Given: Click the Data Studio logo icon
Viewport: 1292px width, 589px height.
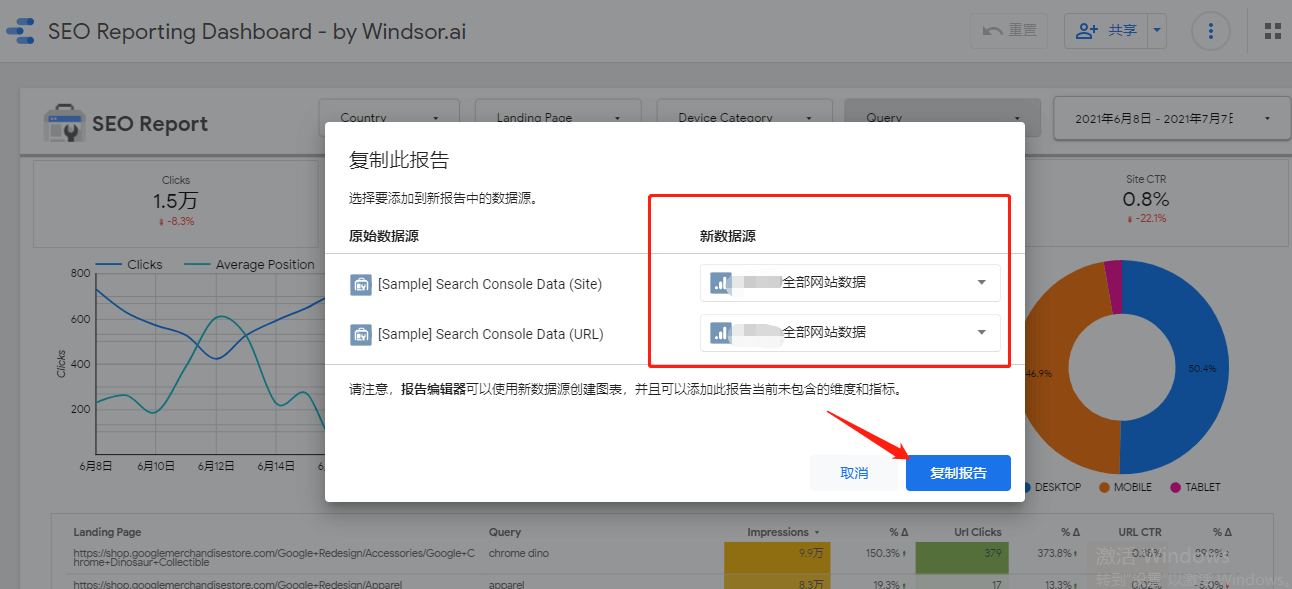Looking at the screenshot, I should (20, 31).
